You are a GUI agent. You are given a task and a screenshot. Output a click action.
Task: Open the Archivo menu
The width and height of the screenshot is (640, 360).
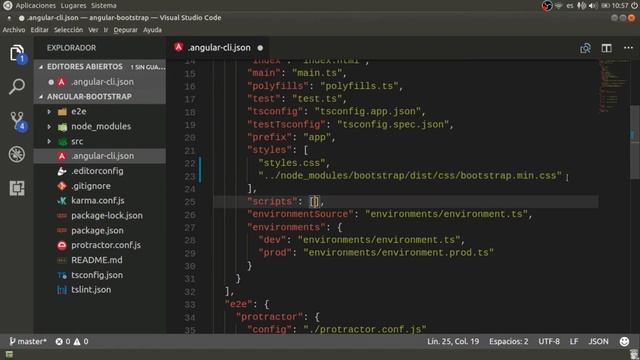point(14,30)
